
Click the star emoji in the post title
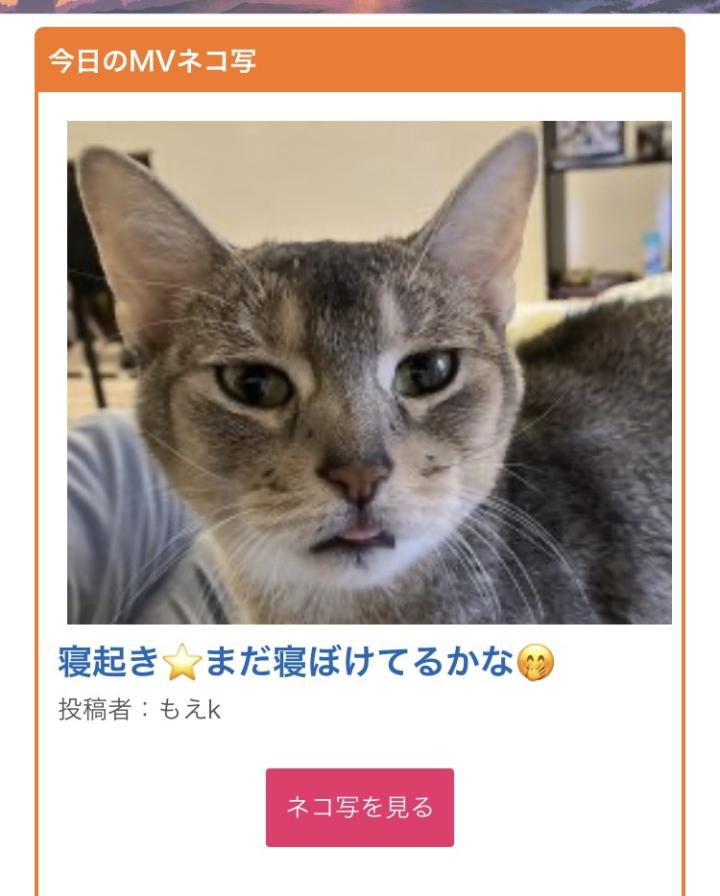pyautogui.click(x=182, y=662)
